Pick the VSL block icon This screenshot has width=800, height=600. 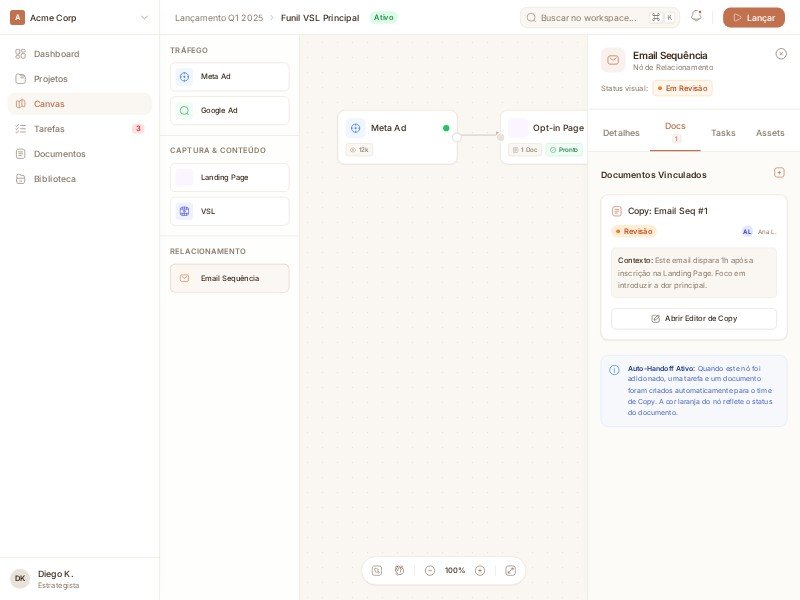[184, 211]
